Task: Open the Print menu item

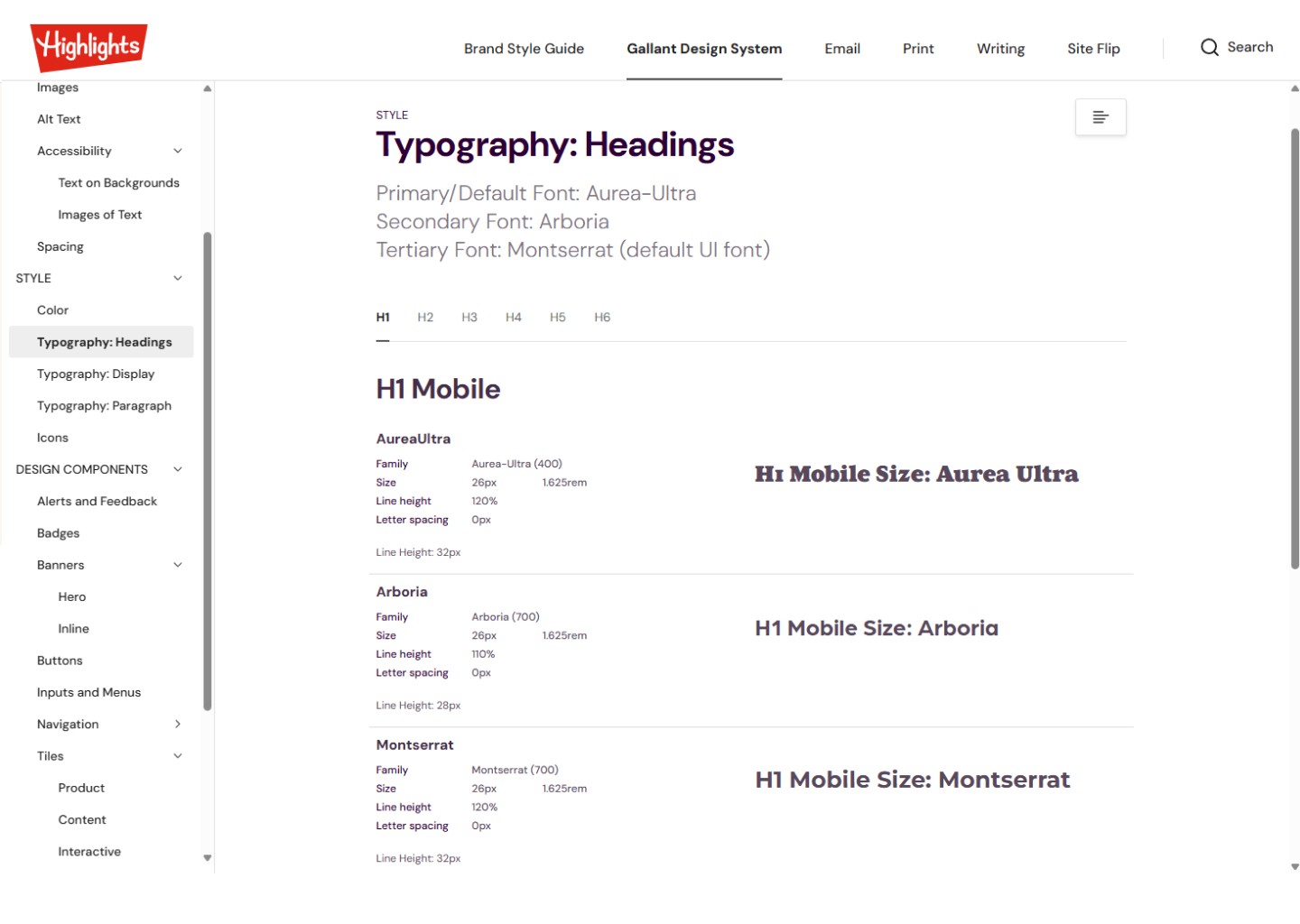Action: pyautogui.click(x=917, y=49)
